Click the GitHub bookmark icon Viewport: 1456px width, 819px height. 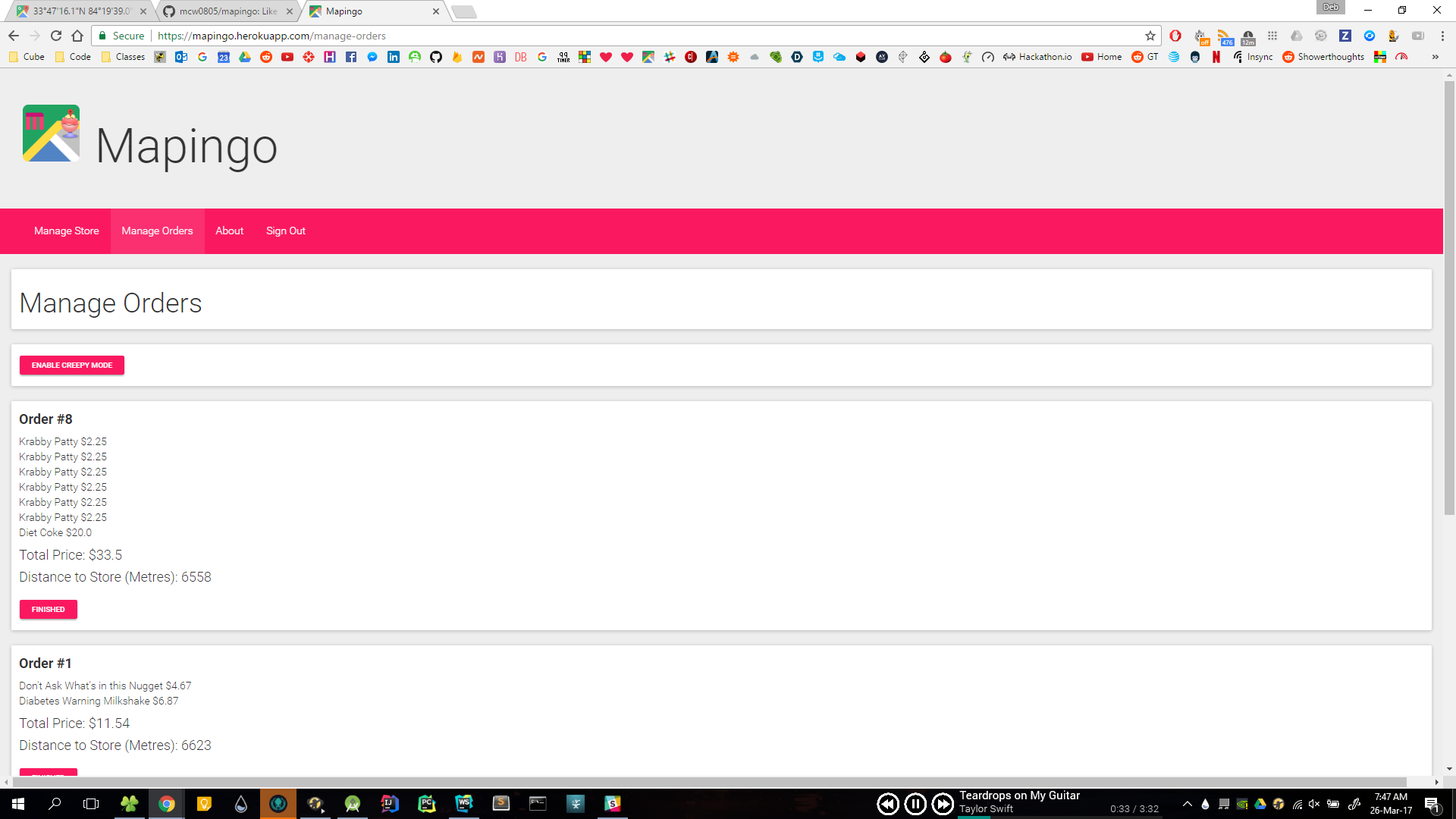coord(436,57)
